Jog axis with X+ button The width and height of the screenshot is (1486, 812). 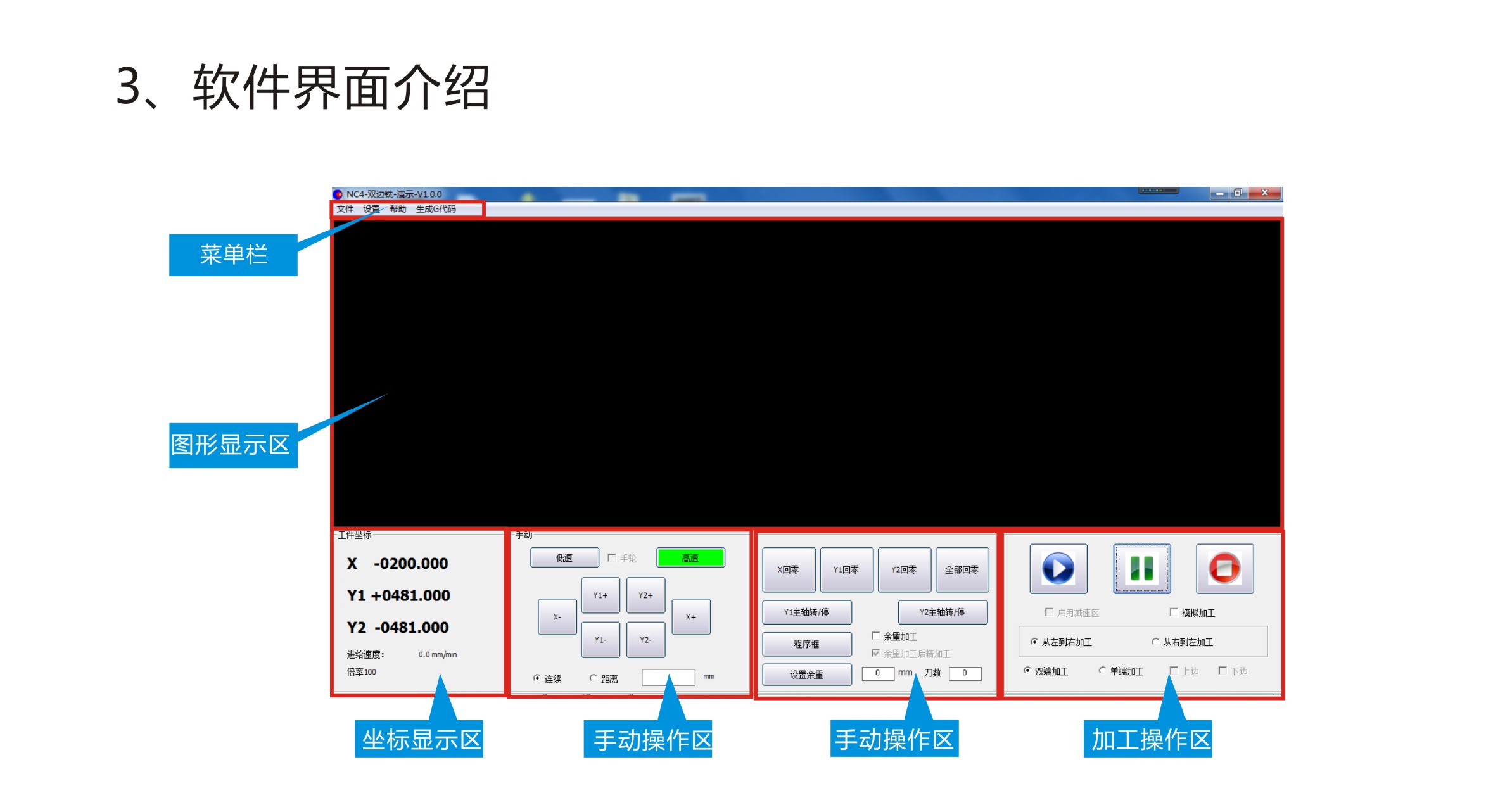[691, 616]
